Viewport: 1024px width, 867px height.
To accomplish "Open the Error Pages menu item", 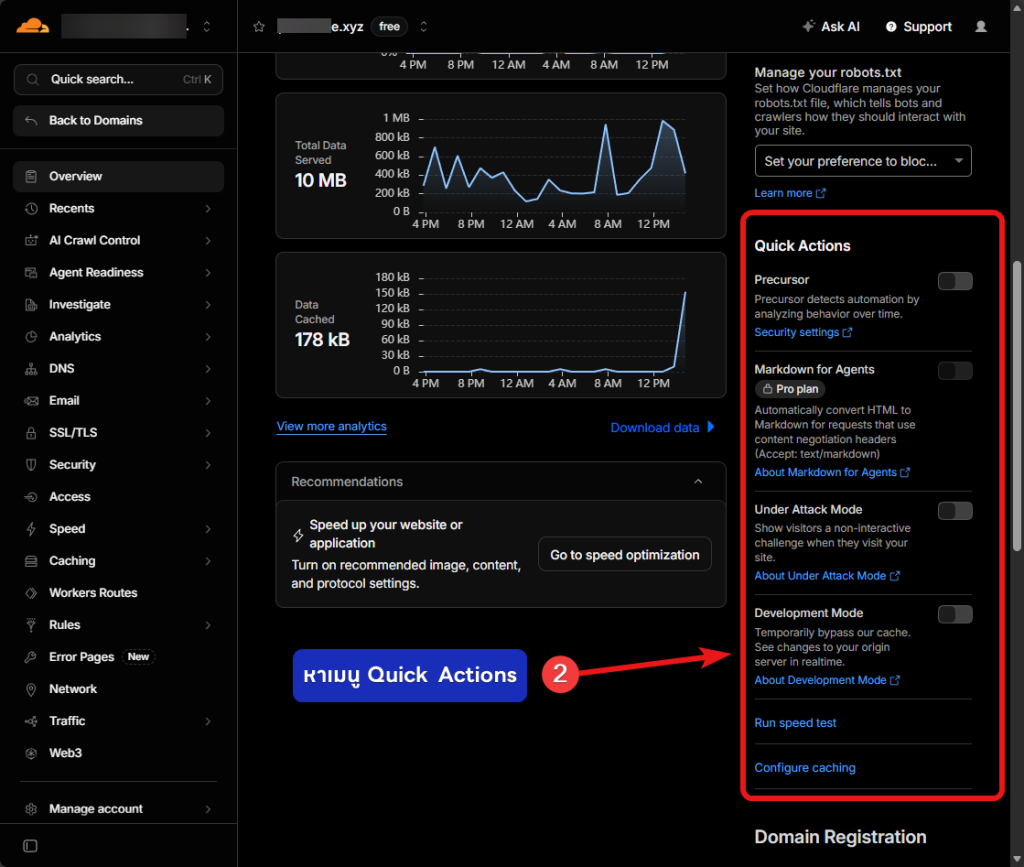I will tap(118, 657).
